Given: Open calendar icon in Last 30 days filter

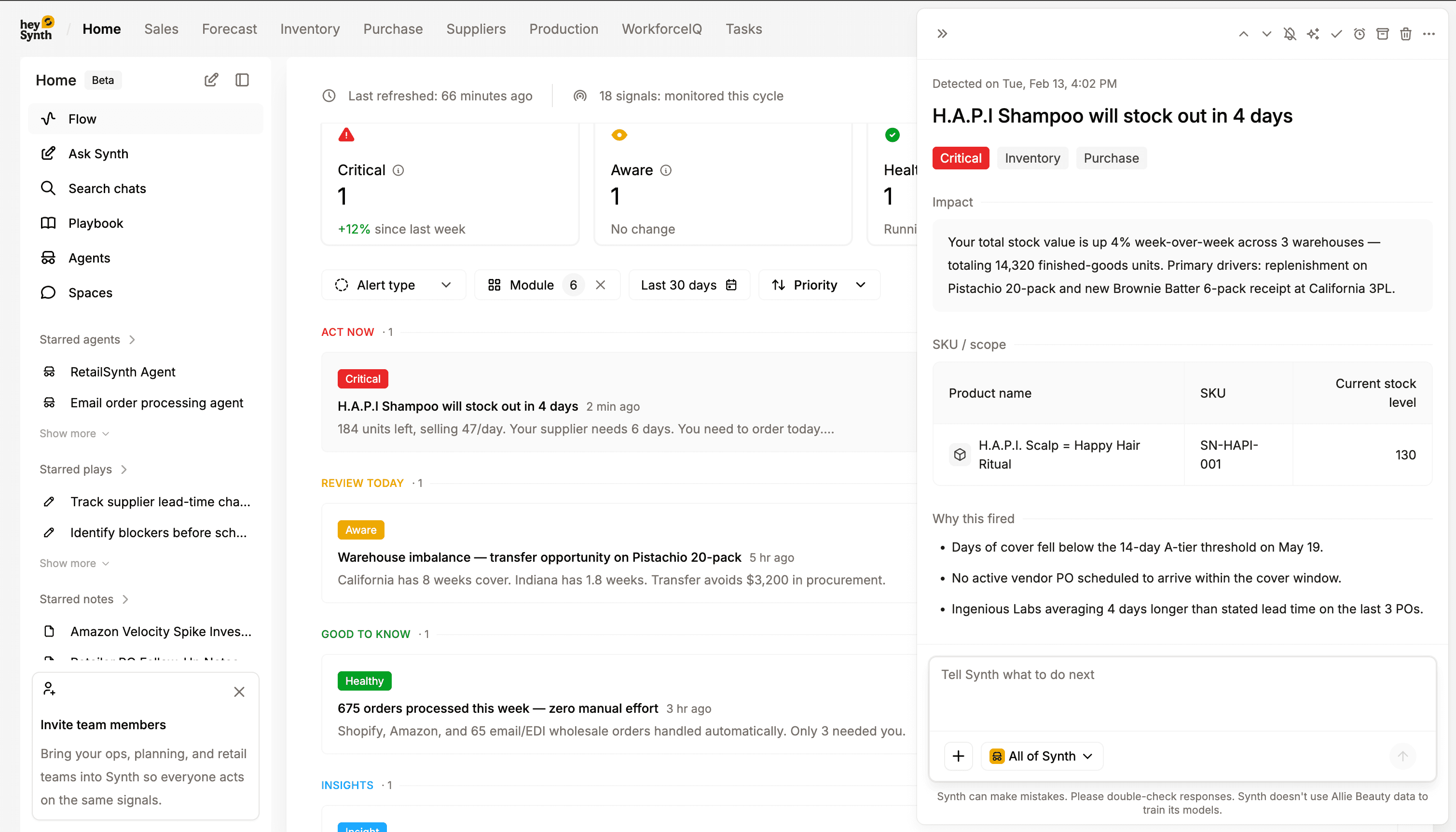Looking at the screenshot, I should (731, 285).
